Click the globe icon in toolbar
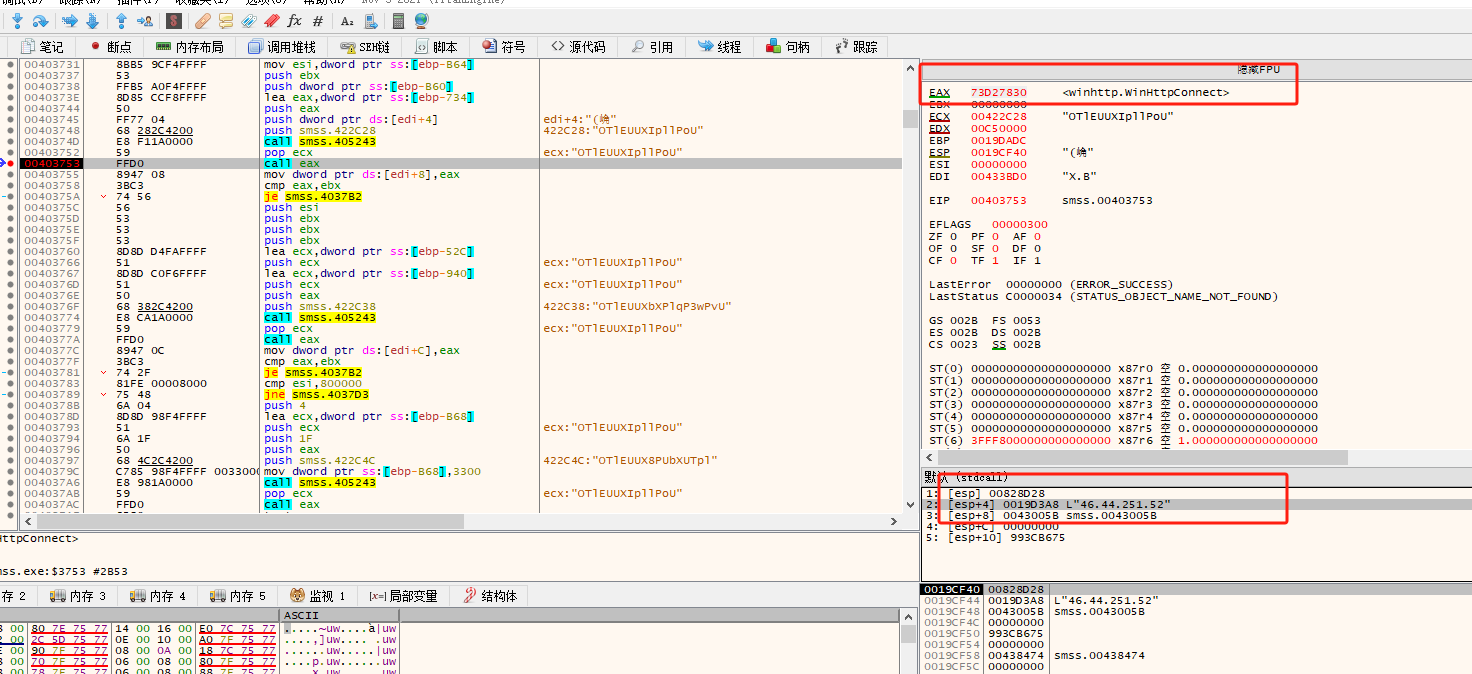The width and height of the screenshot is (1472, 674). [420, 20]
